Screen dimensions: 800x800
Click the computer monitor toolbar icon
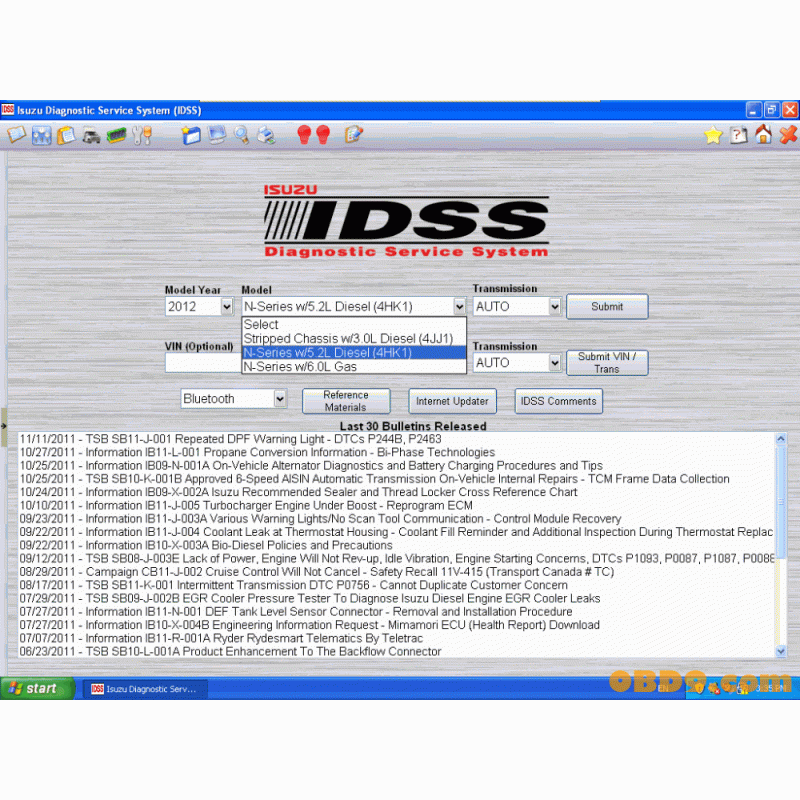pos(216,135)
